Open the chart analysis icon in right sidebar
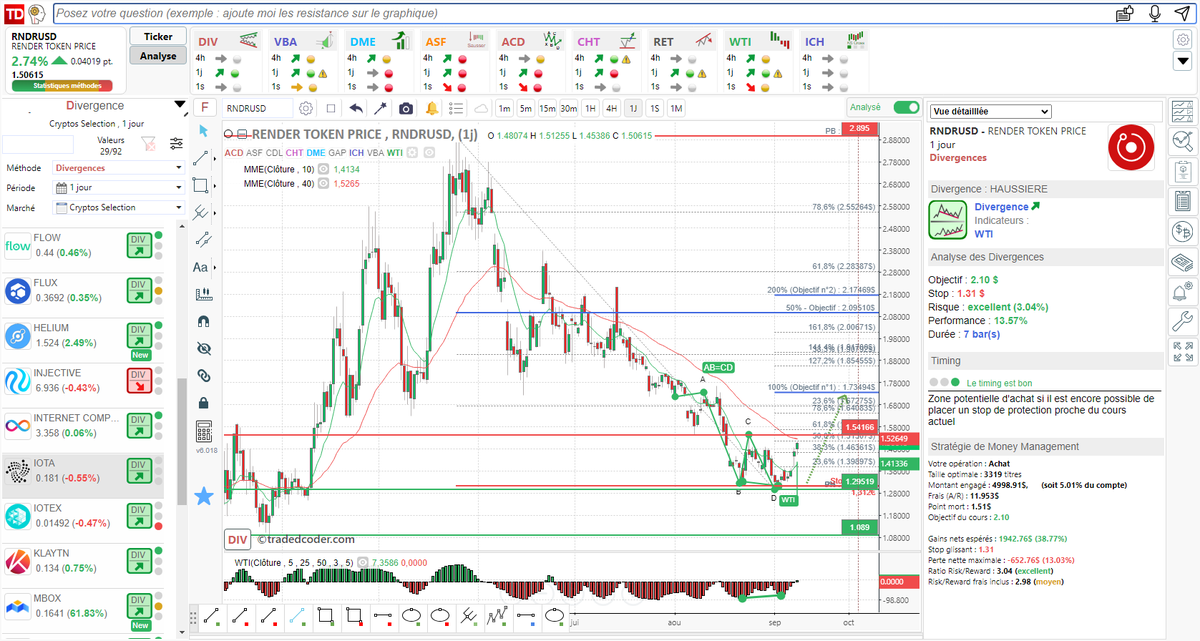This screenshot has width=1200, height=641. point(1182,140)
